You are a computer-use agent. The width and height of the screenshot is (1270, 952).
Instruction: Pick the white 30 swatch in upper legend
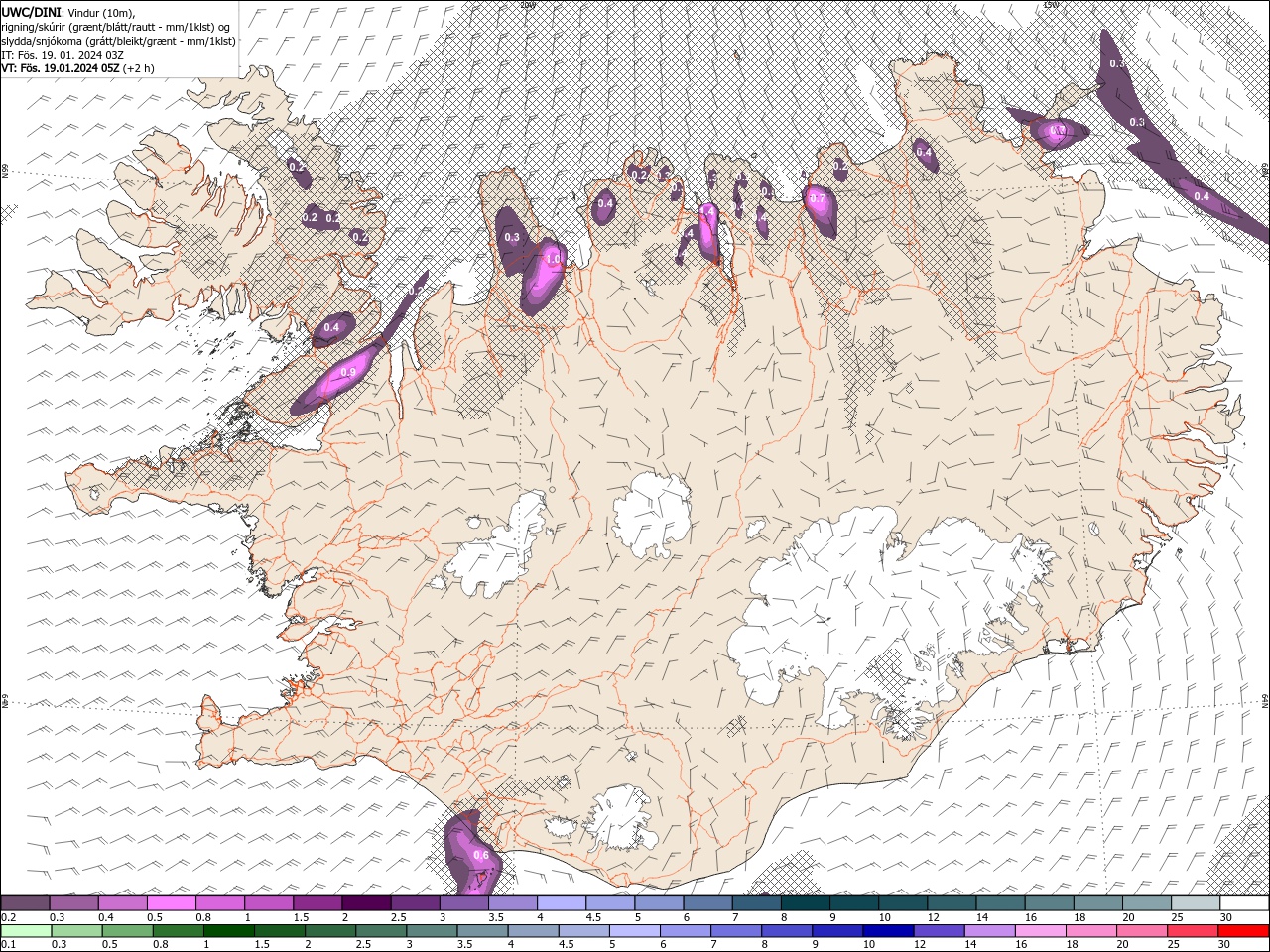(1244, 903)
